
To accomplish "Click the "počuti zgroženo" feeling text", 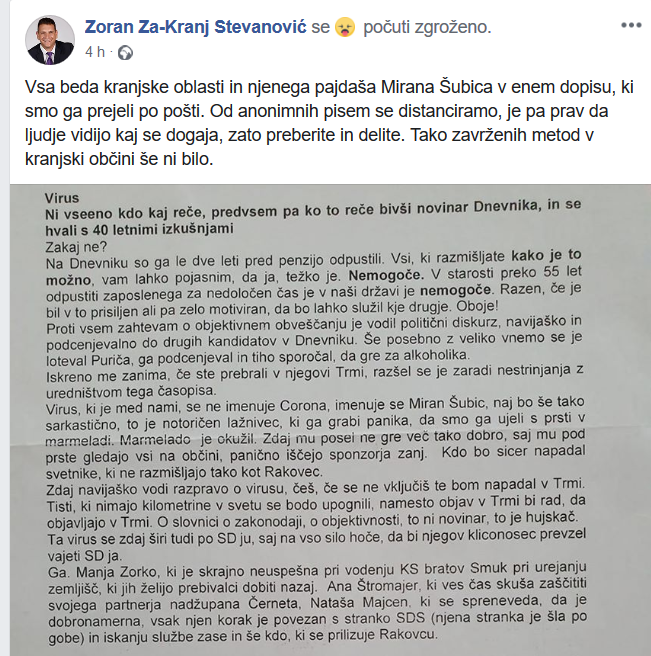I will pyautogui.click(x=427, y=27).
